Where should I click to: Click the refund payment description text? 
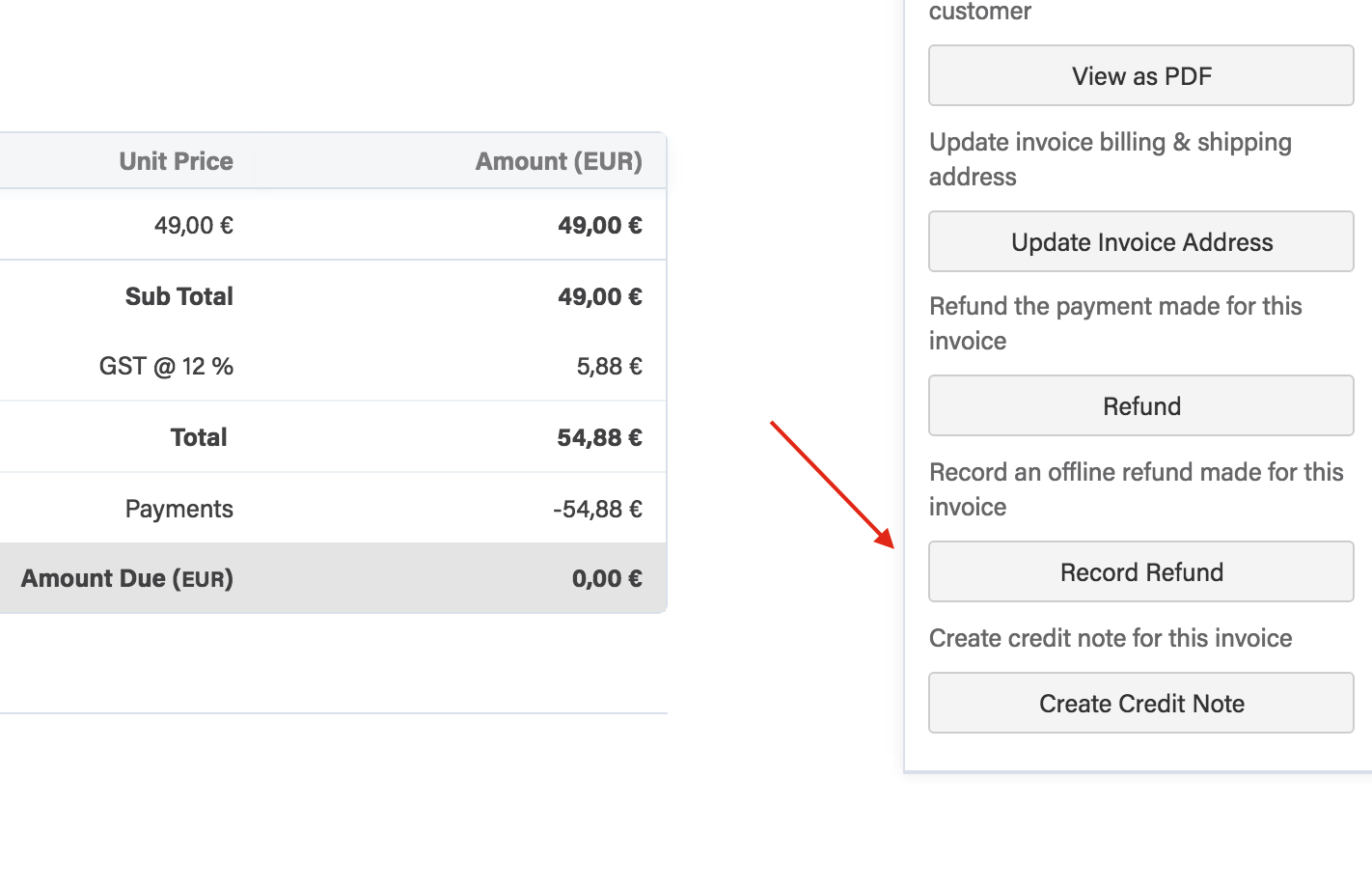(x=1115, y=322)
